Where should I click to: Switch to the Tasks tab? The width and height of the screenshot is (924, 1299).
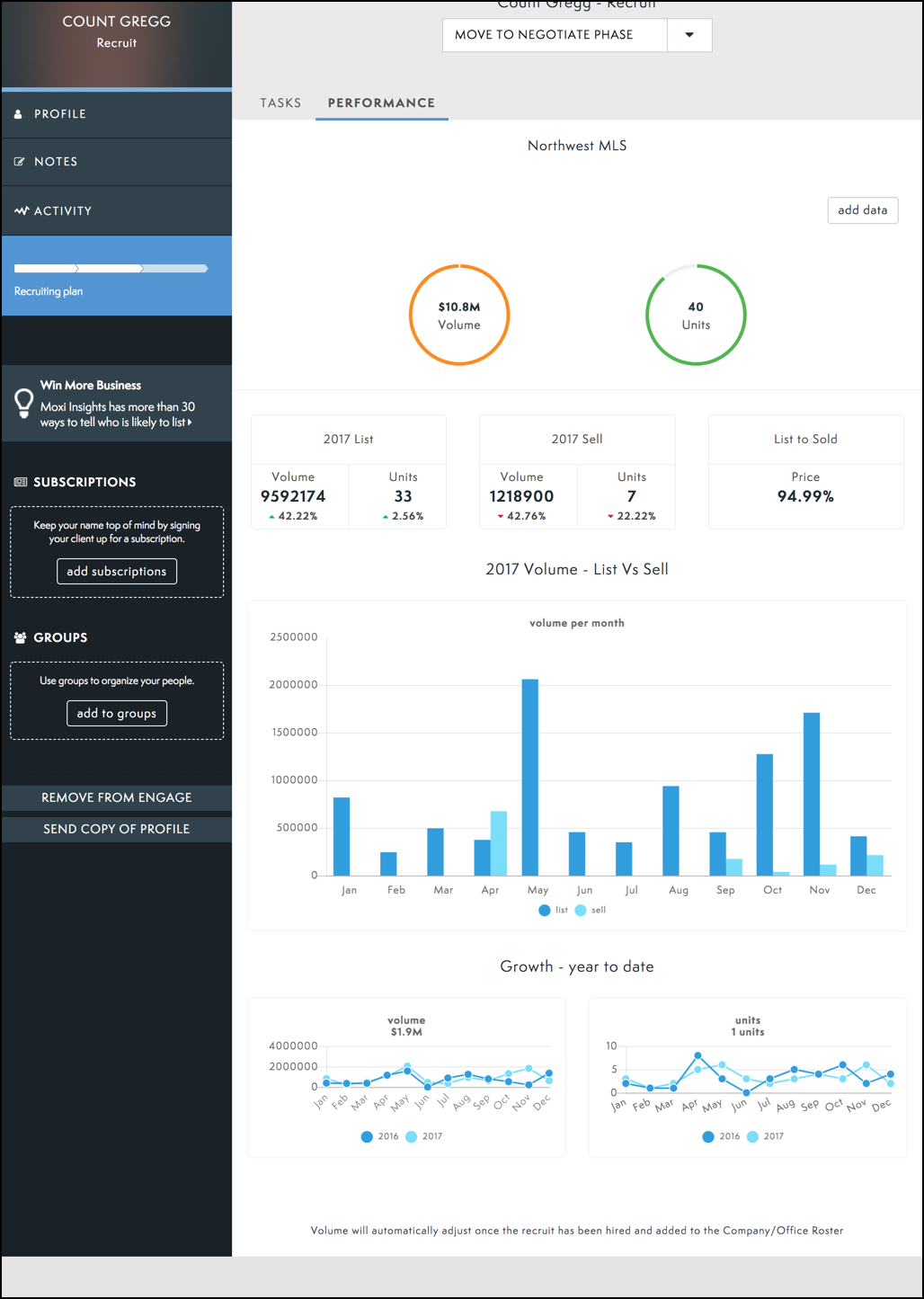tap(280, 102)
